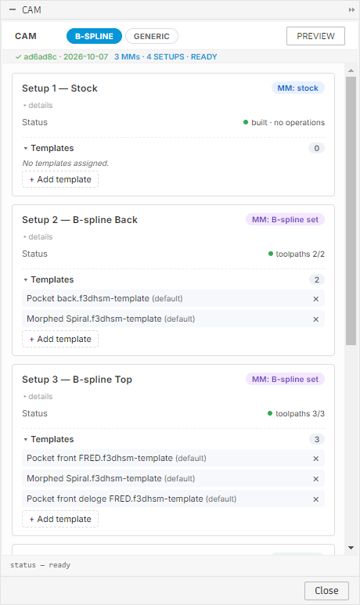Expand details under Setup 1 Stock
360x605 pixels.
pyautogui.click(x=38, y=105)
